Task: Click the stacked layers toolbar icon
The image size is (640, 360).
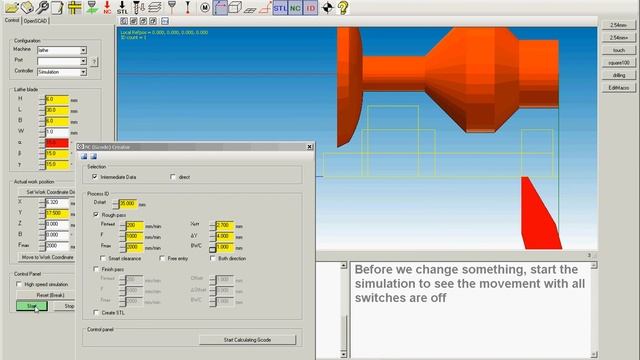Action: (x=155, y=7)
